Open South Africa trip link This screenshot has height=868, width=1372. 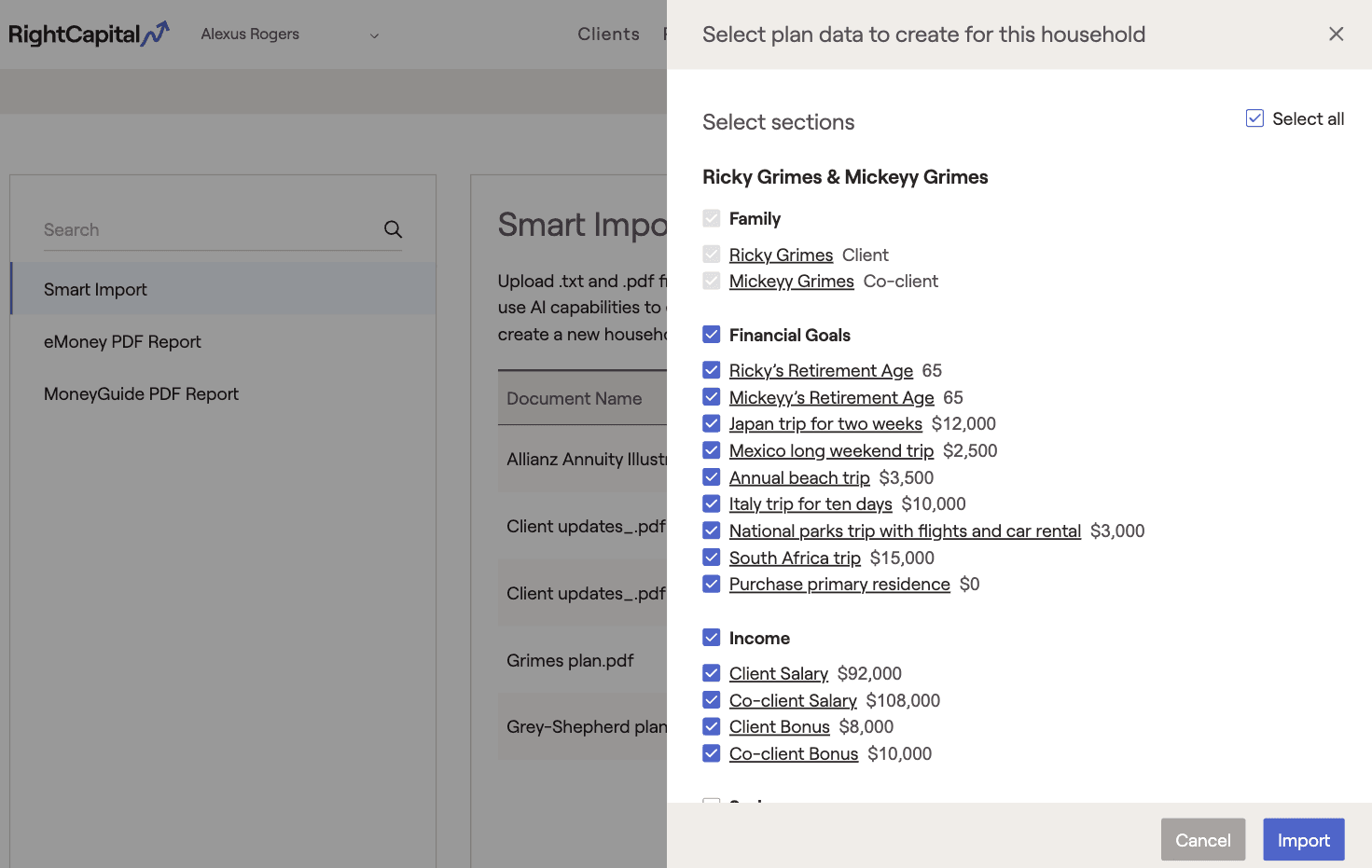(x=795, y=558)
